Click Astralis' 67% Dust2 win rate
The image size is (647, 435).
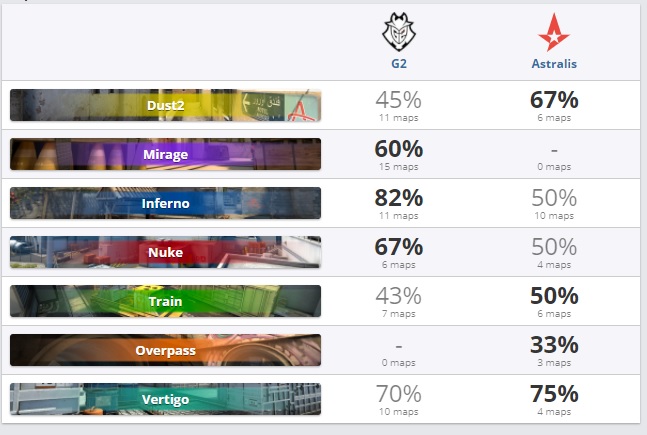(554, 100)
